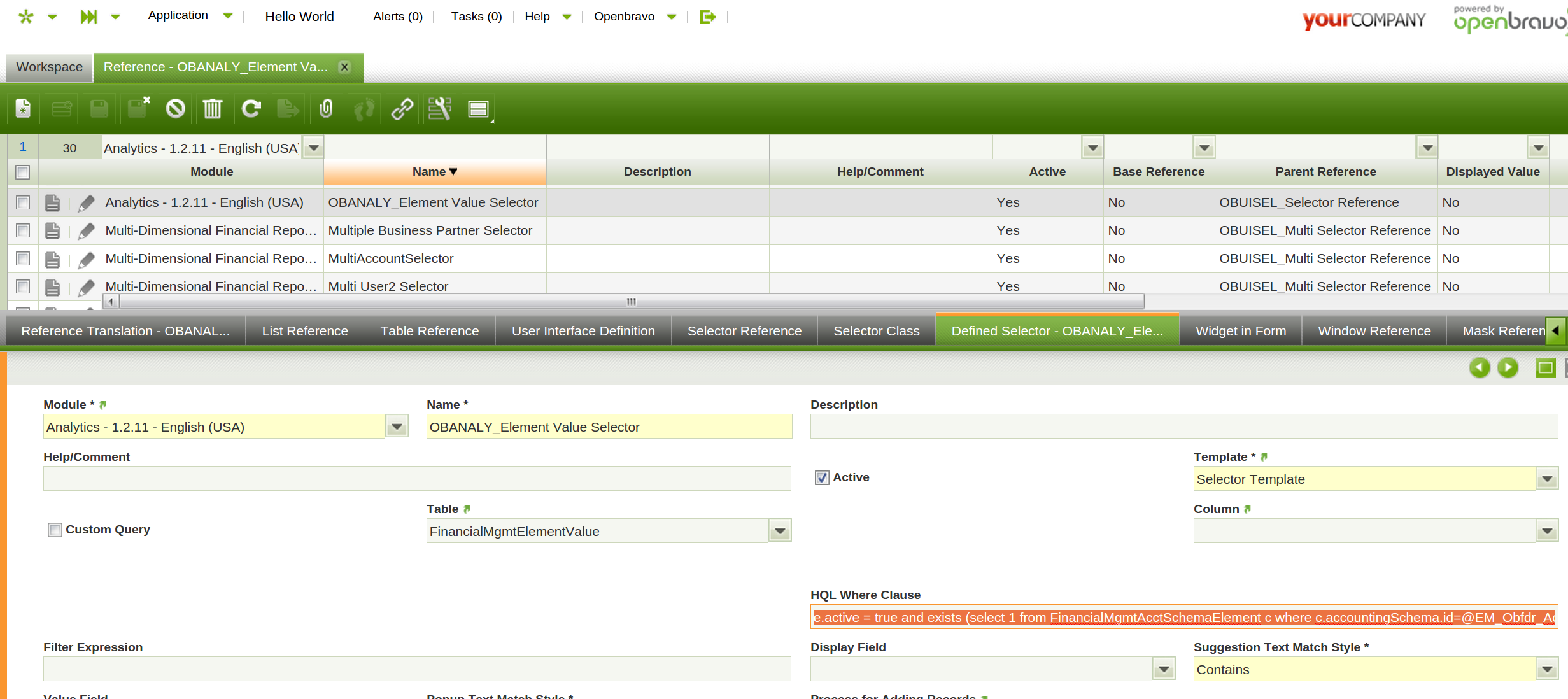Click the pencil edit icon on MultiAccountSelector row

[86, 259]
